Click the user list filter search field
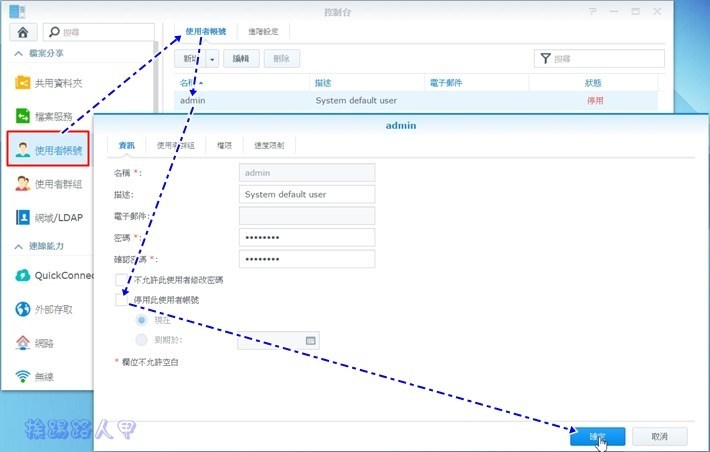This screenshot has width=710, height=452. [x=599, y=59]
